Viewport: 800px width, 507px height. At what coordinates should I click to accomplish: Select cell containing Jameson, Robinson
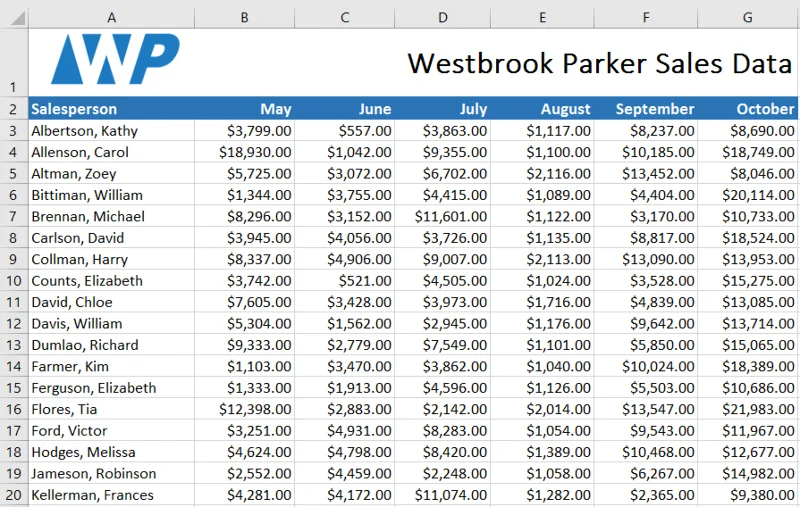coord(111,473)
